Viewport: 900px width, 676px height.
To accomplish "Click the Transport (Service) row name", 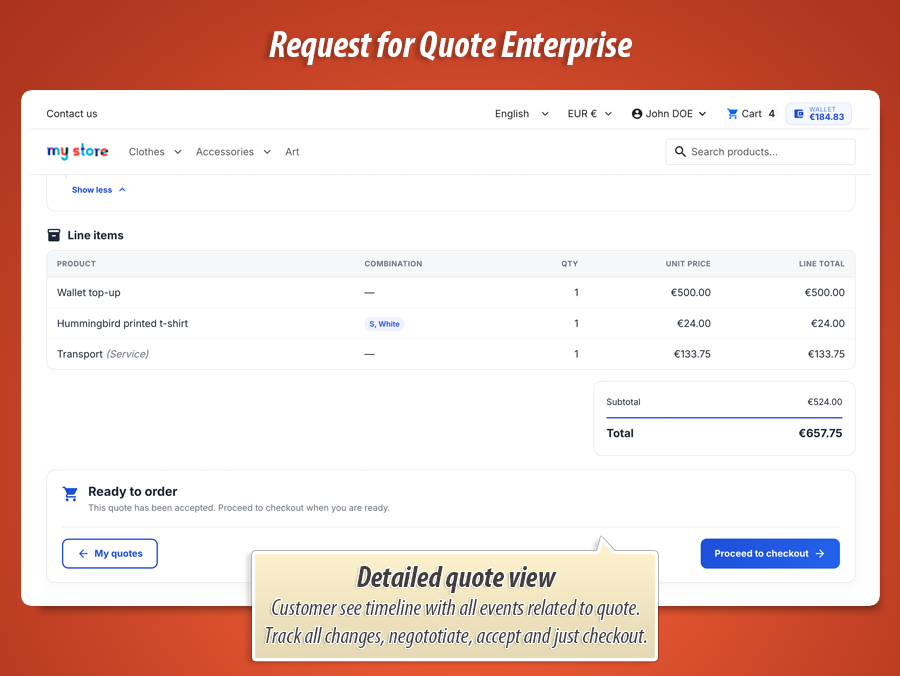I will click(x=103, y=354).
